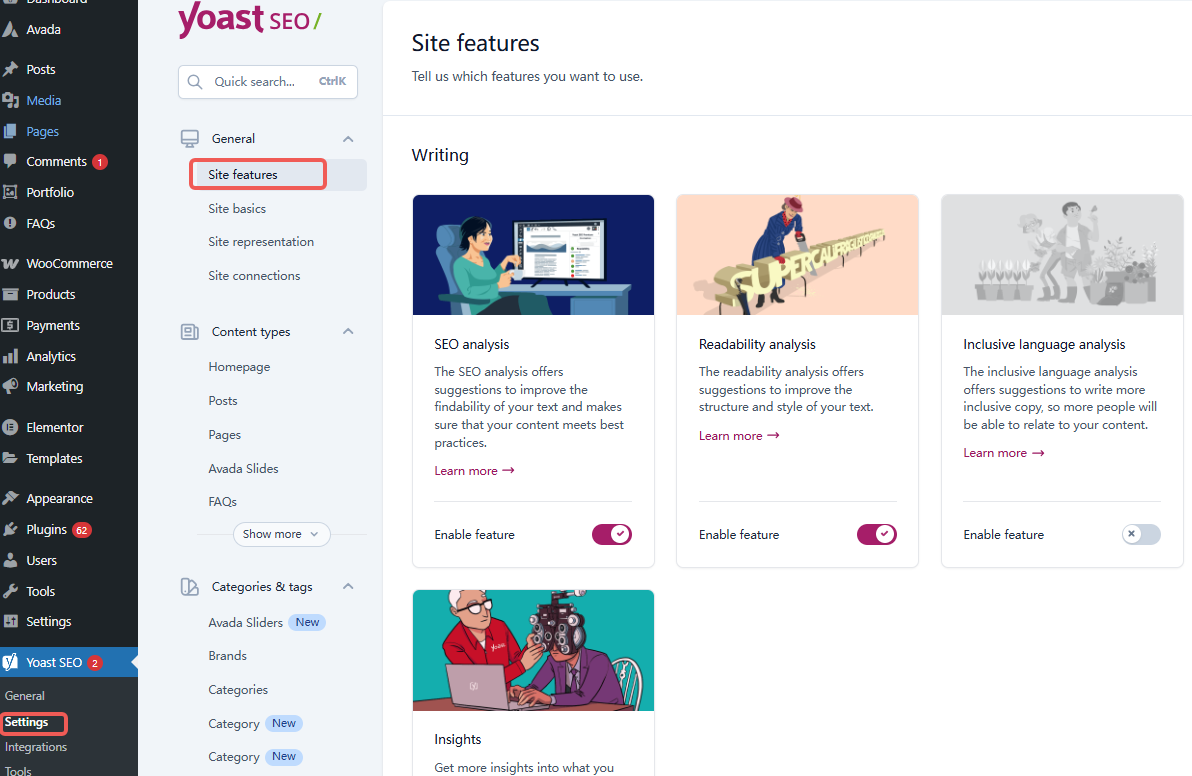Collapse the General section

click(x=348, y=139)
